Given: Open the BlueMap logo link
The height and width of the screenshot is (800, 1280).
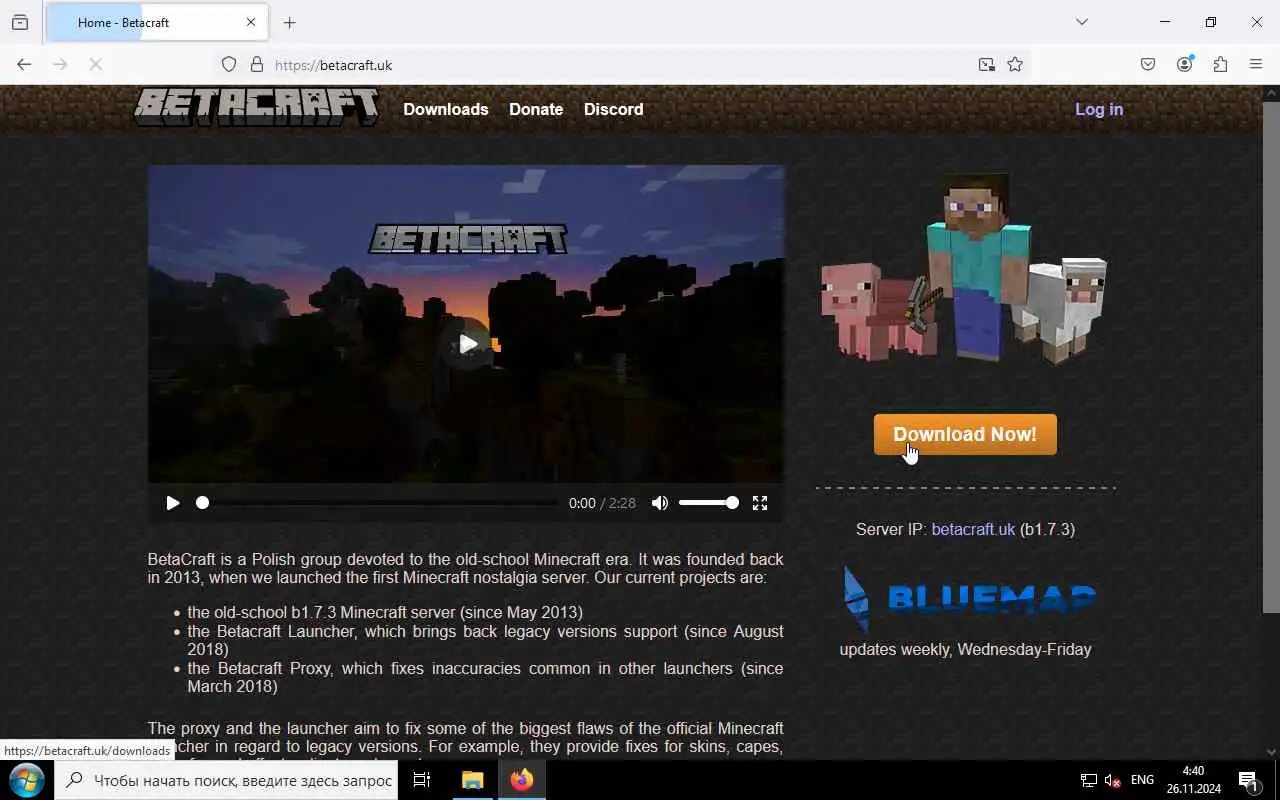Looking at the screenshot, I should point(969,598).
